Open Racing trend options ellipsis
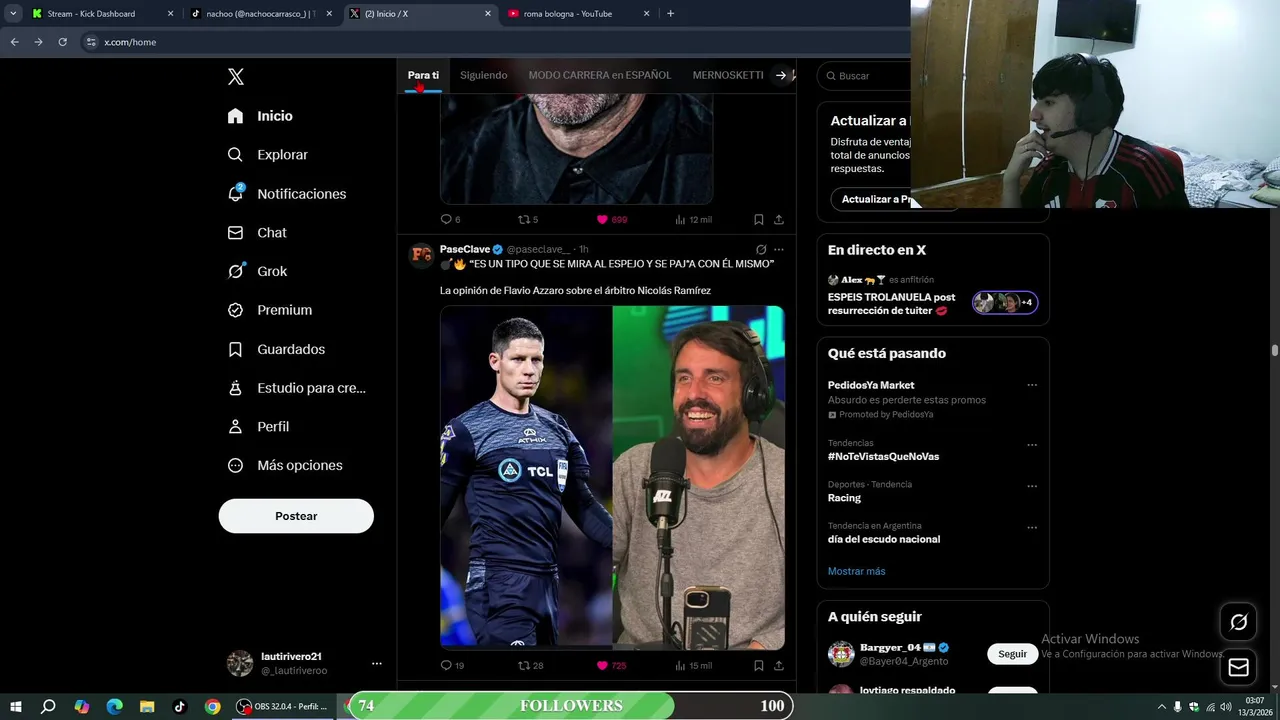The width and height of the screenshot is (1280, 720). pyautogui.click(x=1032, y=486)
